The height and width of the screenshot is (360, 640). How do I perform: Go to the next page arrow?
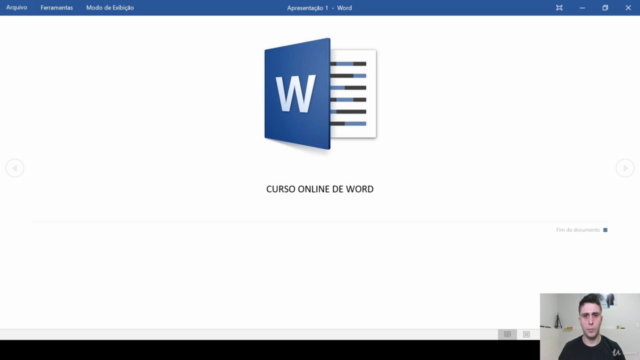[625, 168]
